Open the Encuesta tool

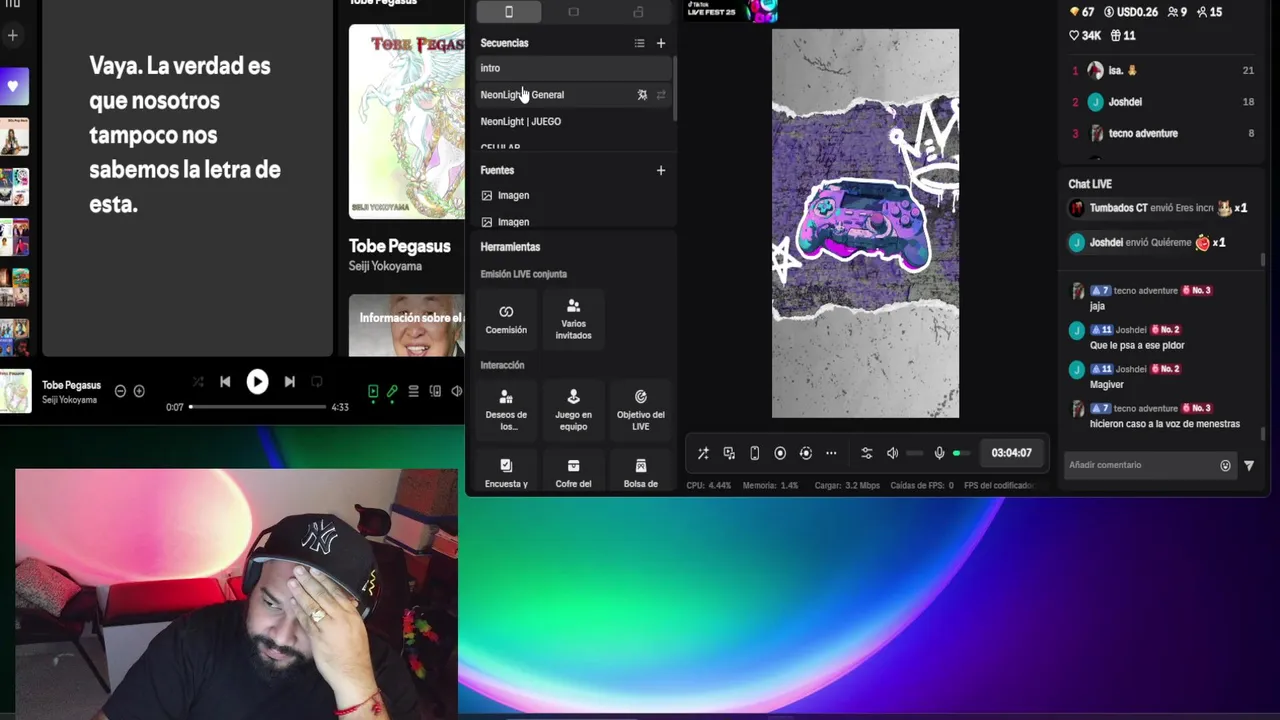click(506, 472)
